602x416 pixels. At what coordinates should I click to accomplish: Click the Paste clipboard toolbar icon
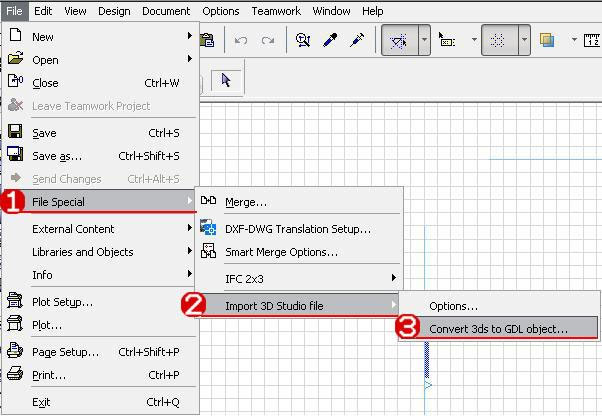click(x=207, y=40)
